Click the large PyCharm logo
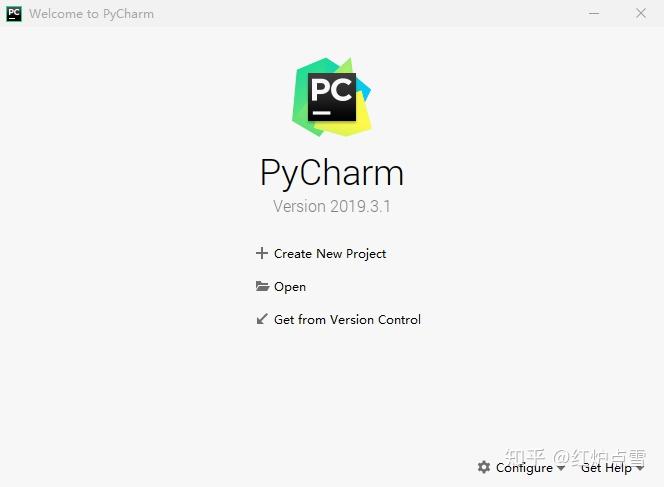The width and height of the screenshot is (664, 487). point(332,97)
